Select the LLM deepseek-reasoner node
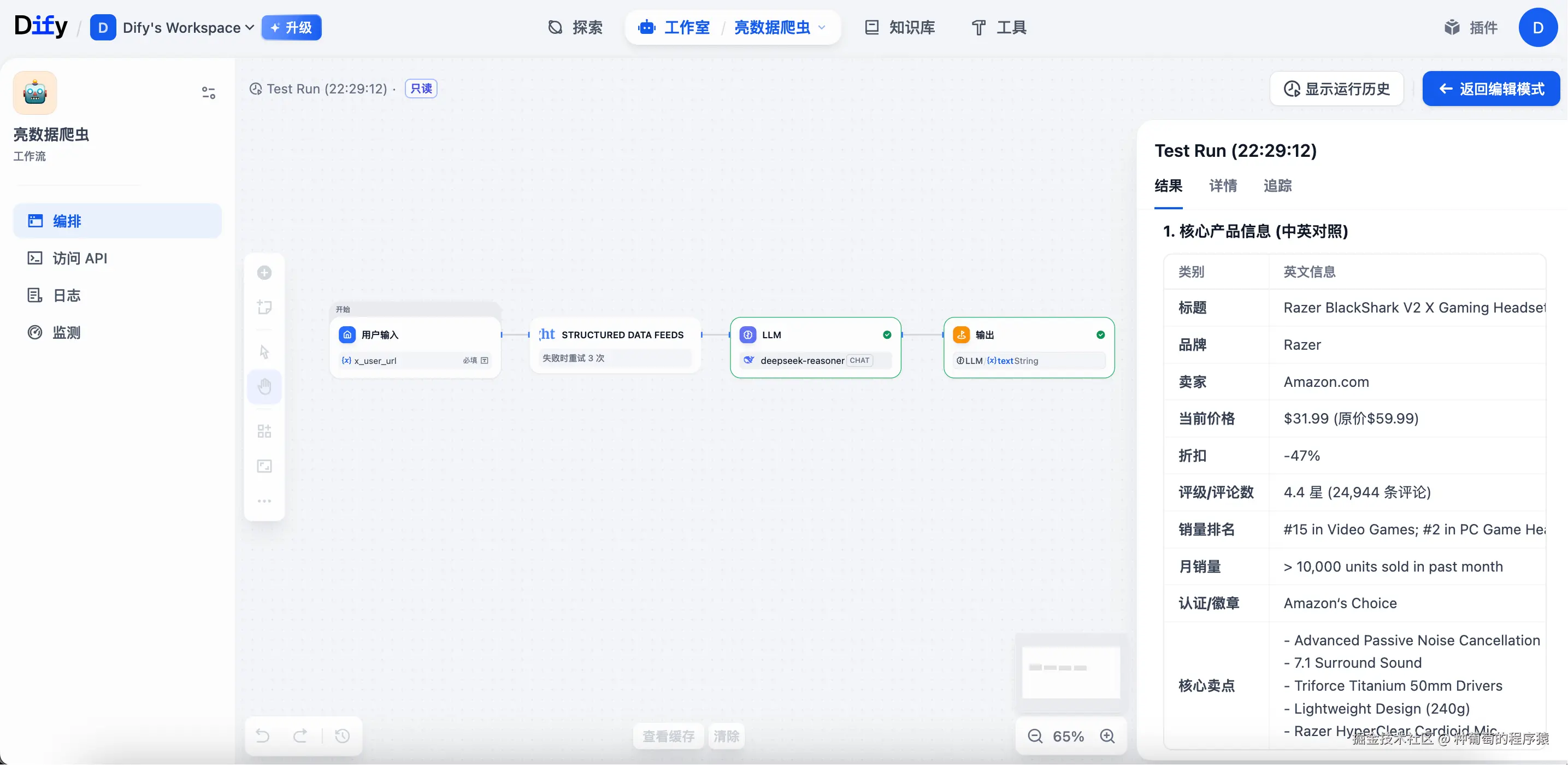The height and width of the screenshot is (765, 1568). click(x=815, y=348)
